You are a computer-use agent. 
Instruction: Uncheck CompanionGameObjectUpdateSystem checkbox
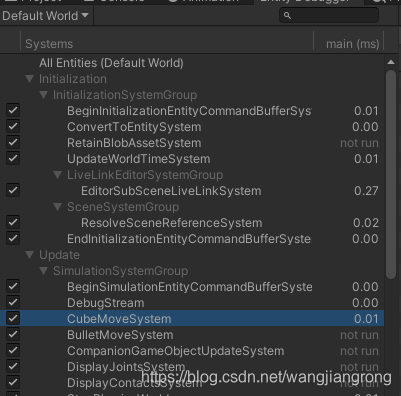coord(13,351)
